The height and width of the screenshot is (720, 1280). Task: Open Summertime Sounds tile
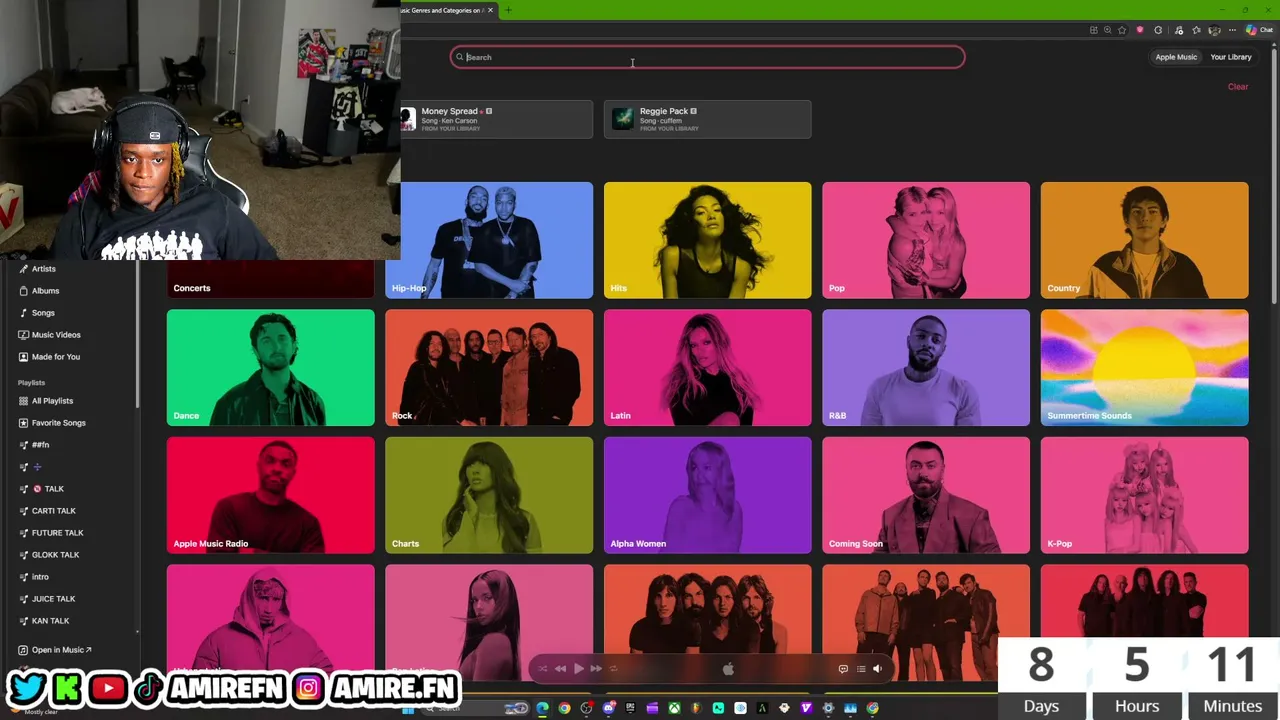pyautogui.click(x=1145, y=368)
